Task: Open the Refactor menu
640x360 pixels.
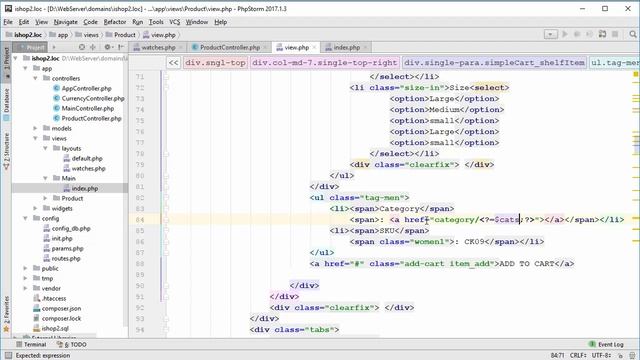Action: [115, 22]
